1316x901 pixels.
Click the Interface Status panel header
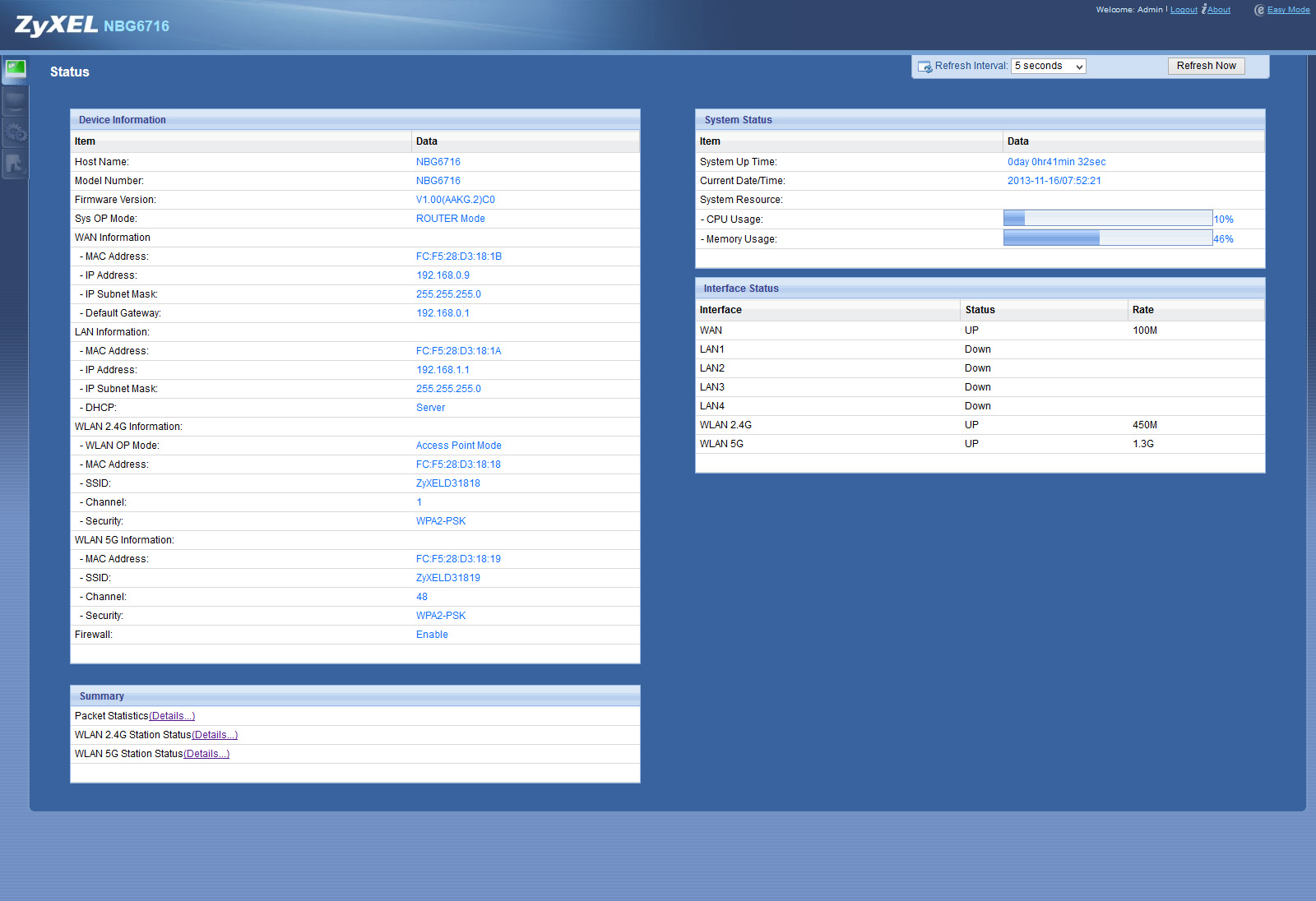point(980,288)
